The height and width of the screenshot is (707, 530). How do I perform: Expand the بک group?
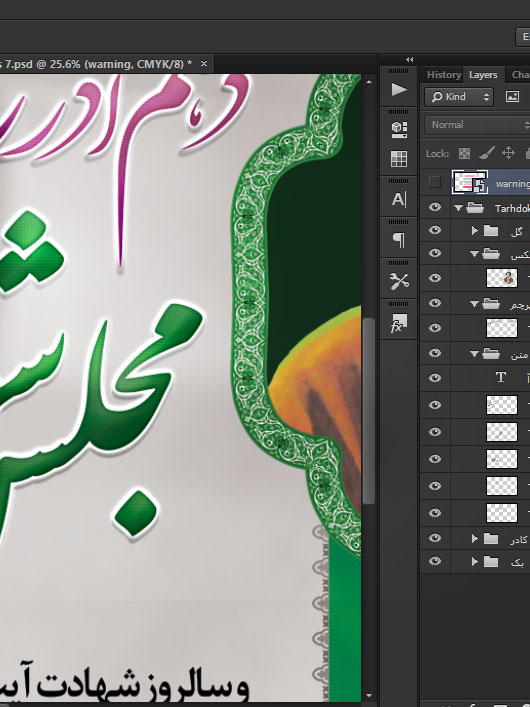coord(475,561)
